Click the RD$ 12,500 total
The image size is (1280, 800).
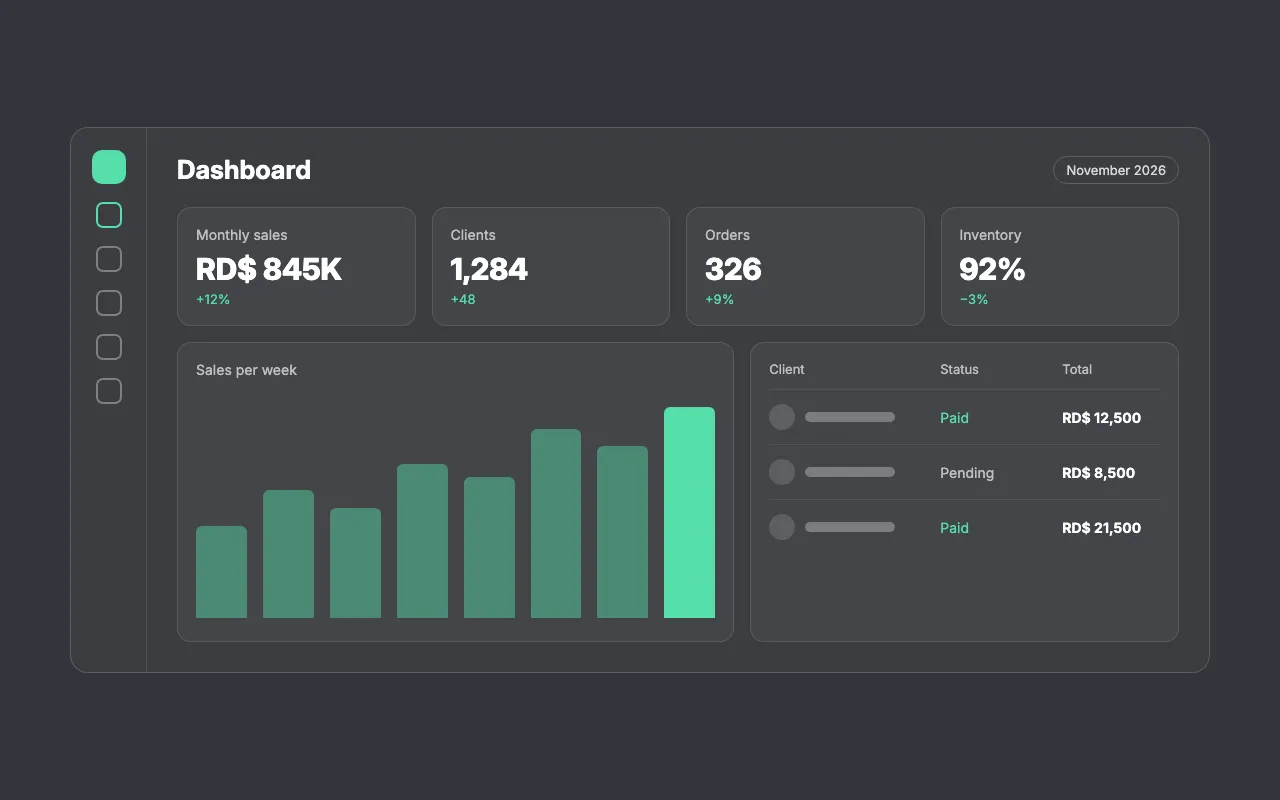1101,418
